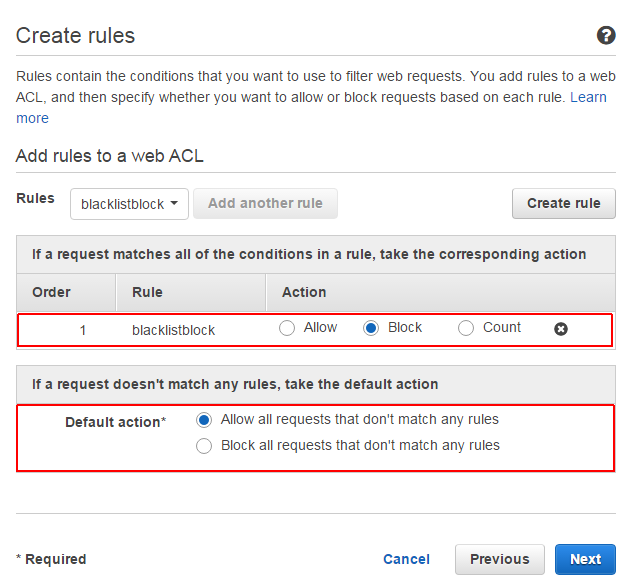630x581 pixels.
Task: Choose Block all requests default action
Action: 204,446
